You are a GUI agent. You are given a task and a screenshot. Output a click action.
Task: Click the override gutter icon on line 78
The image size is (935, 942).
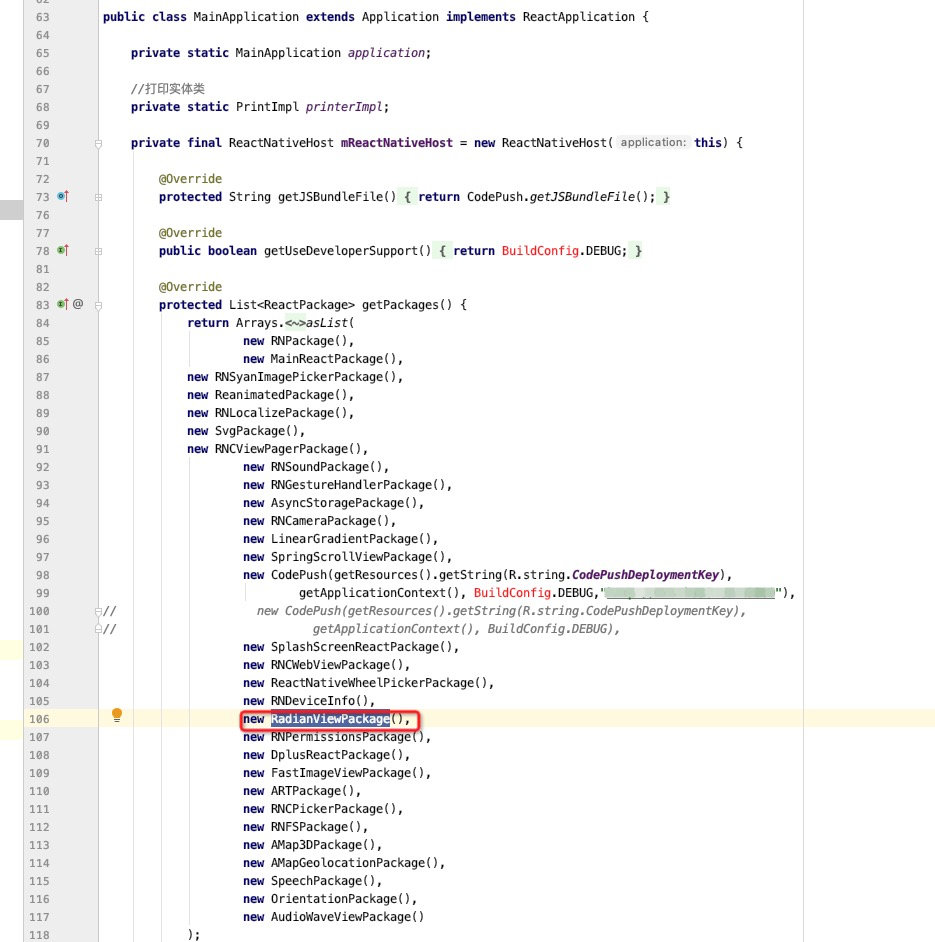click(x=63, y=250)
